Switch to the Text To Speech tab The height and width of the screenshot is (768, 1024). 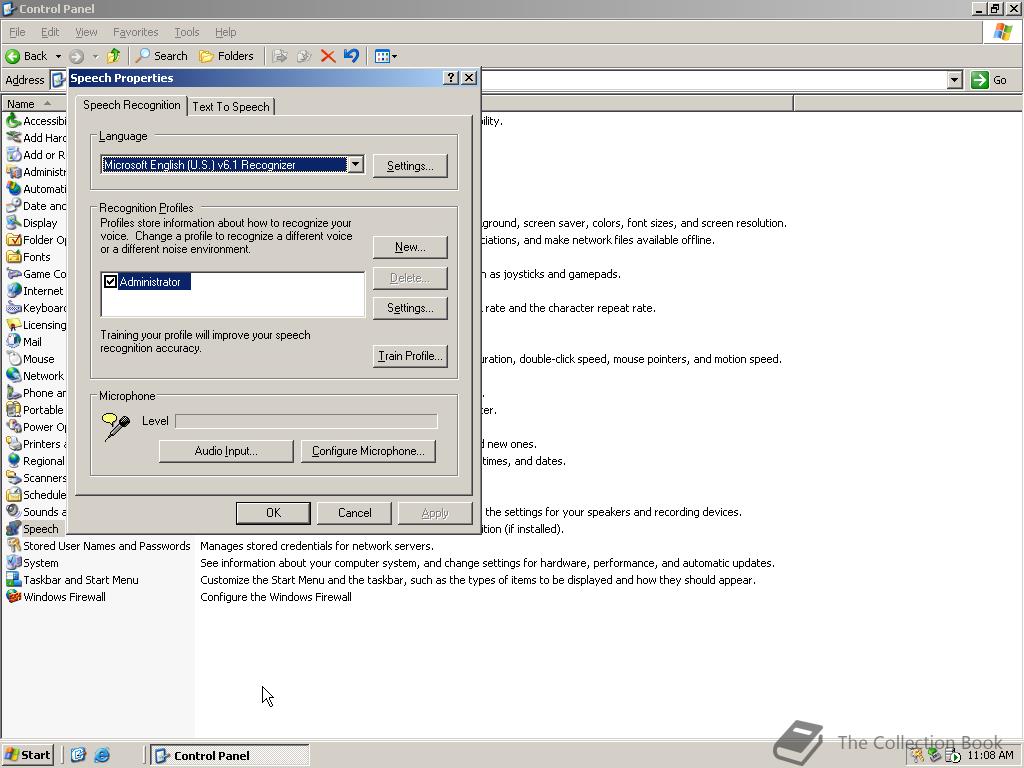coord(231,106)
